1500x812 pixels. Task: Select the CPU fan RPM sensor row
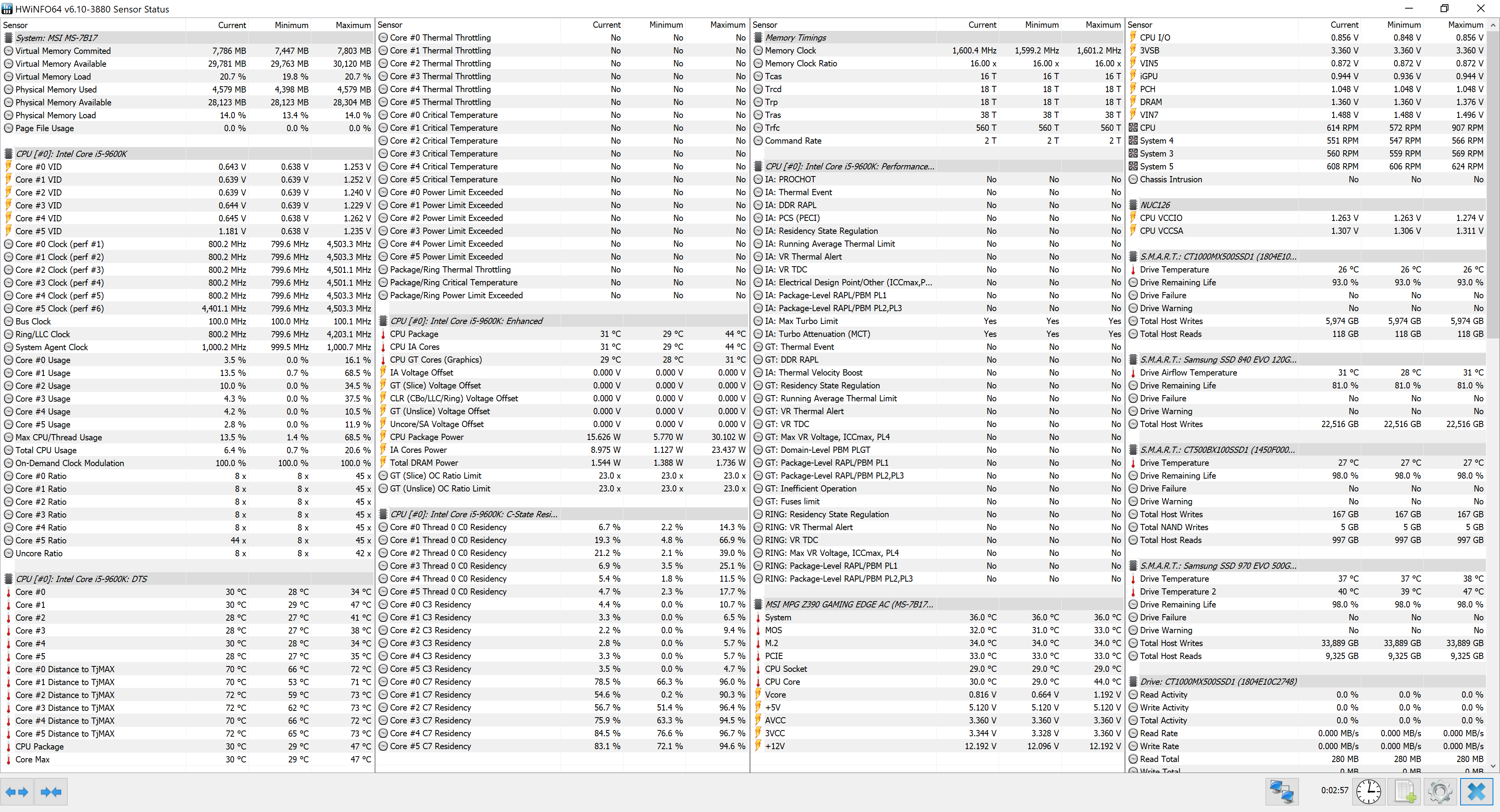pyautogui.click(x=1148, y=128)
